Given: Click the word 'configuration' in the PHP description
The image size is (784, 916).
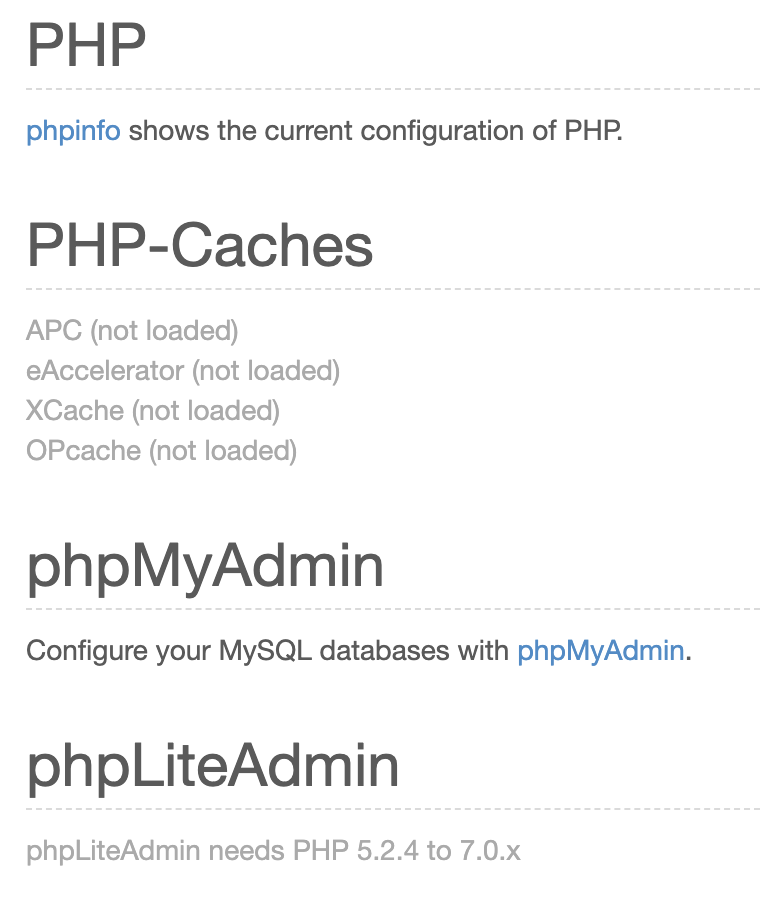Looking at the screenshot, I should 441,131.
